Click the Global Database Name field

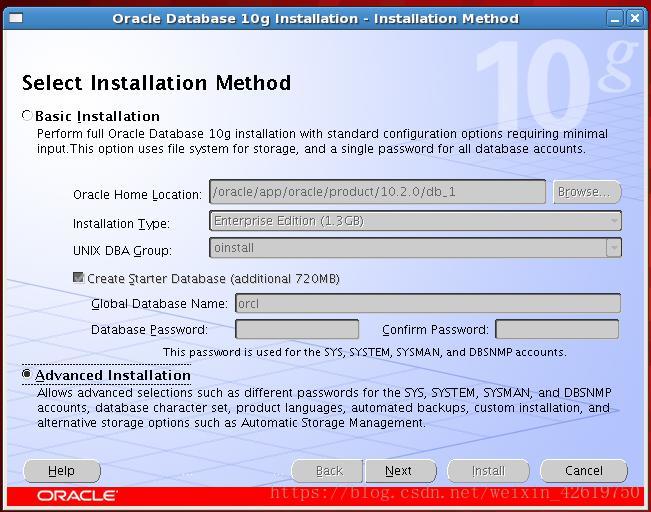click(x=428, y=304)
